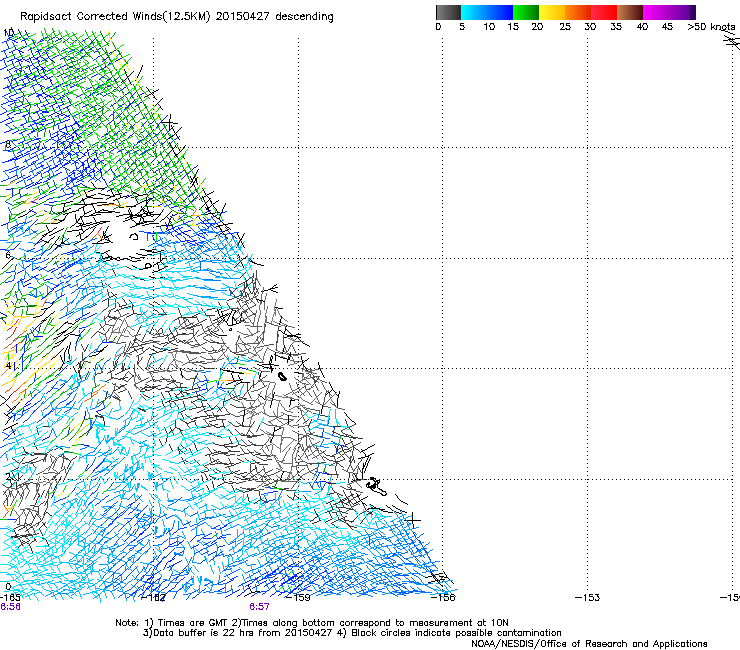The image size is (740, 650).
Task: Click the word 'descending' in the title
Action: coord(304,17)
